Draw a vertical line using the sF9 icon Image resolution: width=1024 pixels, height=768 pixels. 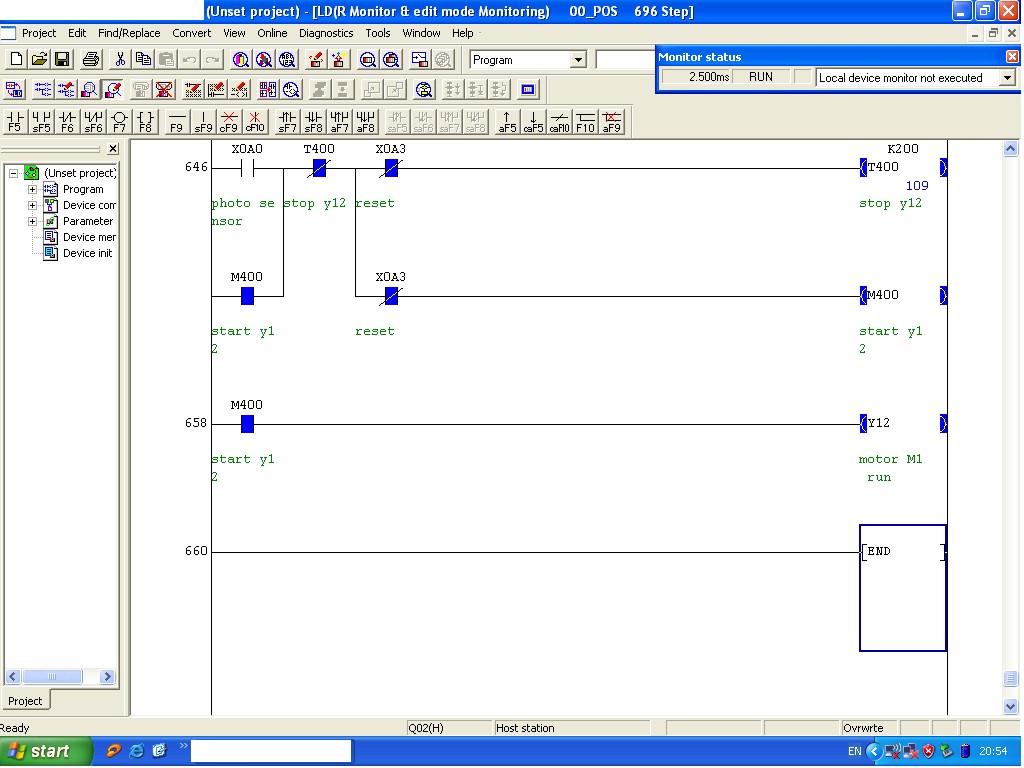click(203, 121)
